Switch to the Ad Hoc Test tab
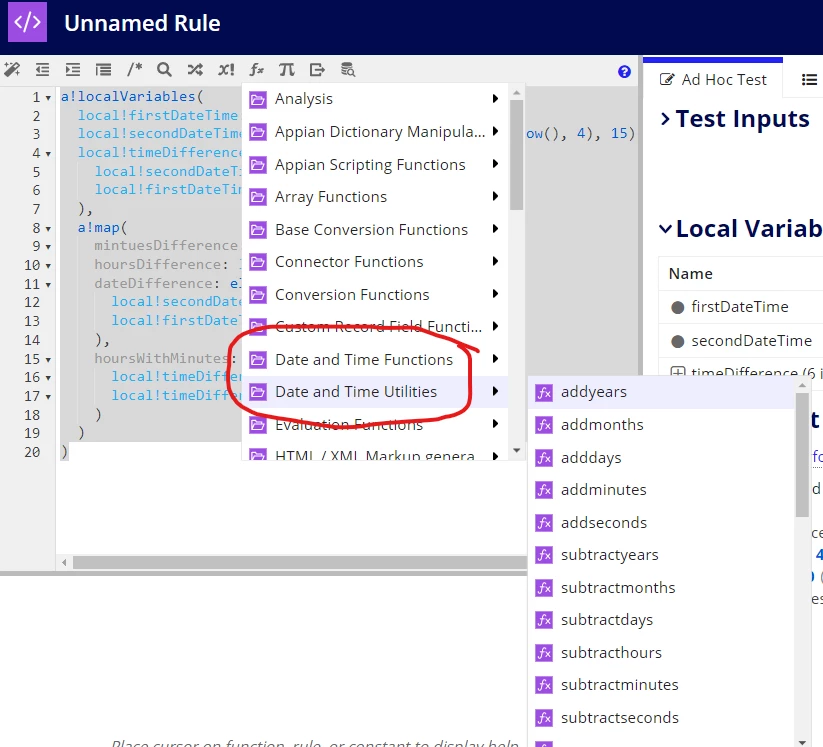823x747 pixels. [x=713, y=80]
